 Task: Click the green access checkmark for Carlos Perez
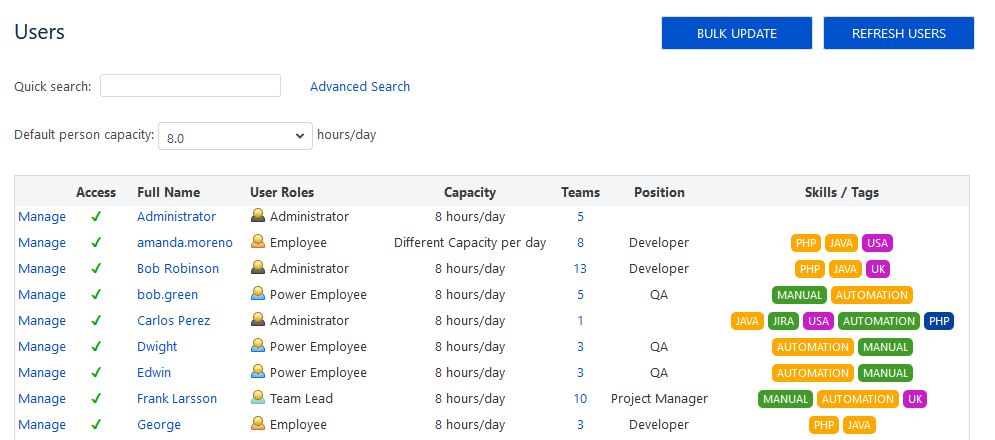pos(96,321)
